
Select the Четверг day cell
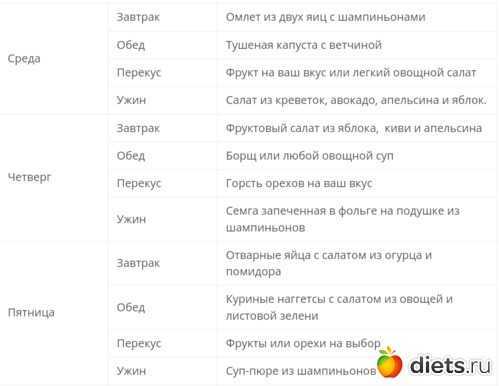pyautogui.click(x=29, y=177)
